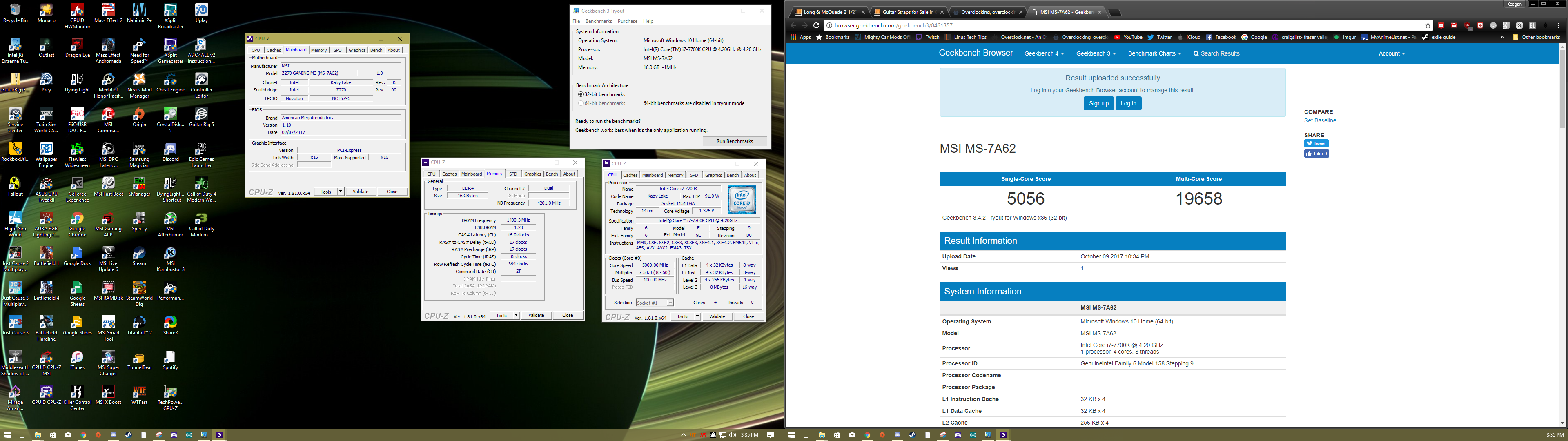Image resolution: width=1568 pixels, height=441 pixels.
Task: Open Action Center notification icon
Action: coord(771,435)
